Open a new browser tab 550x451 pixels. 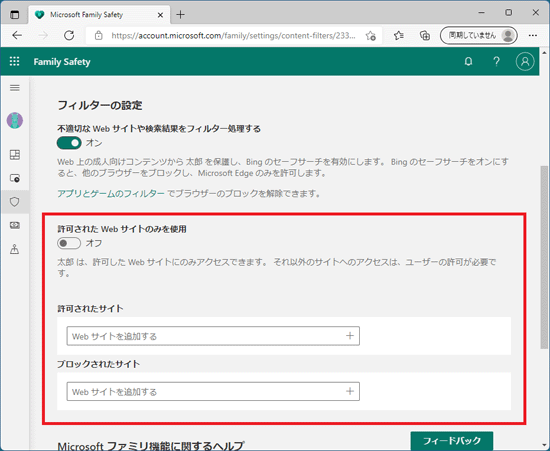180,15
